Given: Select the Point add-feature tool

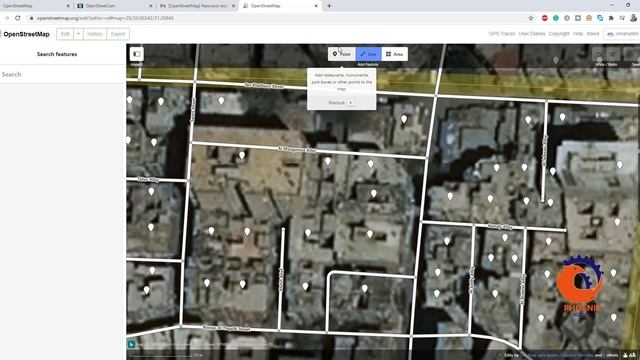Looking at the screenshot, I should coord(341,54).
